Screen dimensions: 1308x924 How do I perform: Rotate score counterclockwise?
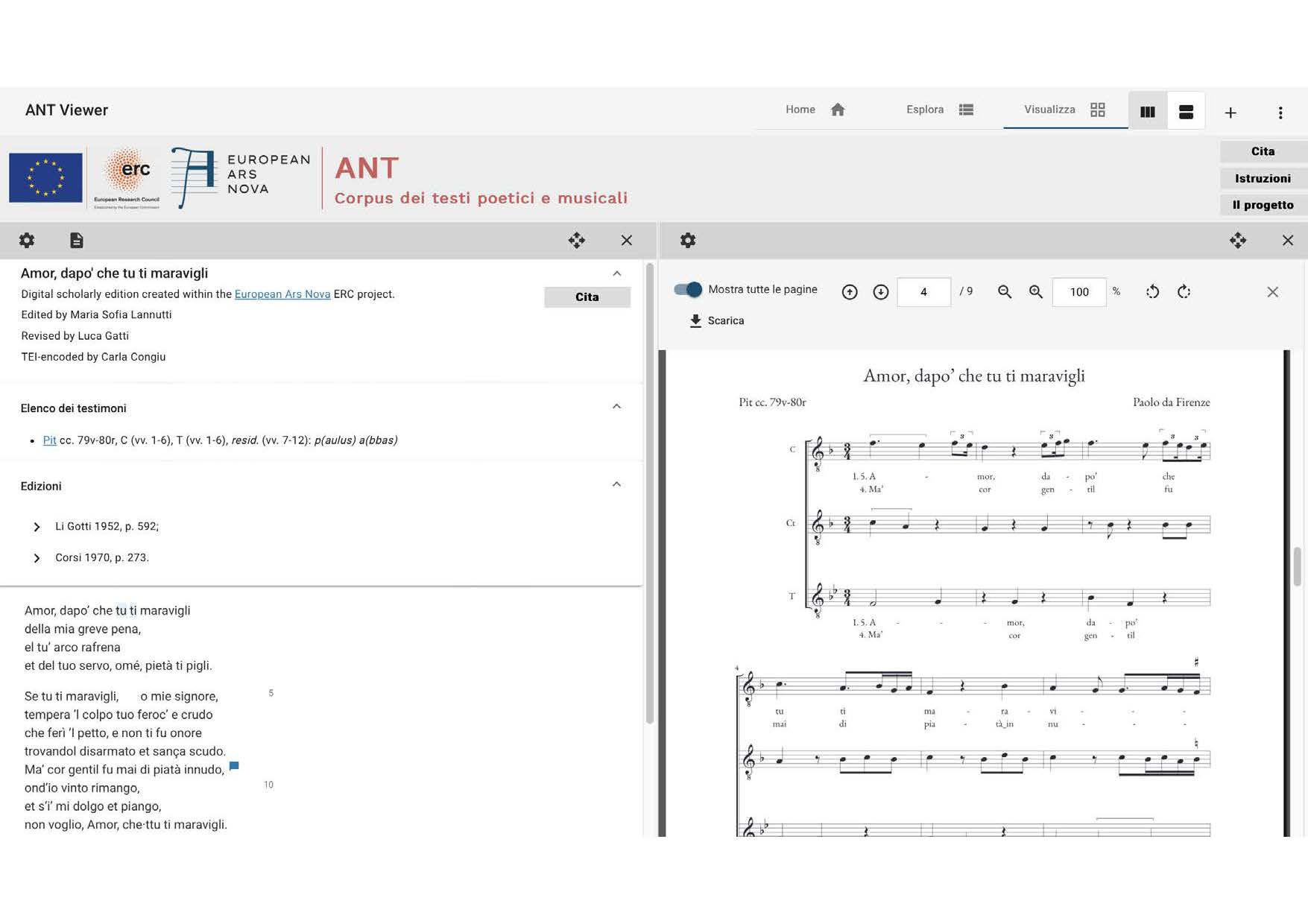click(x=1152, y=292)
